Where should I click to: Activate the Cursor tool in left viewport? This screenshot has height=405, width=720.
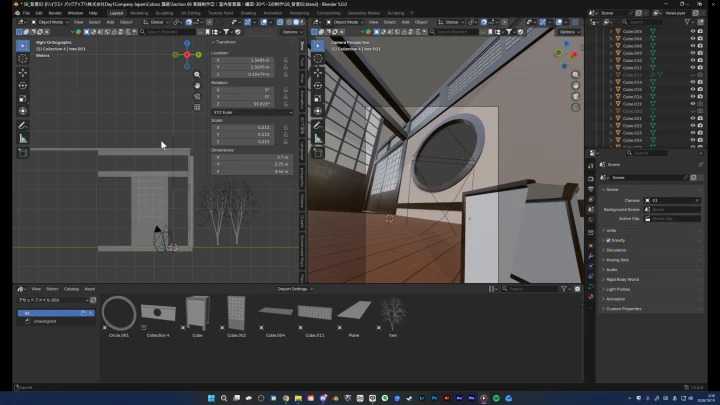pos(22,58)
